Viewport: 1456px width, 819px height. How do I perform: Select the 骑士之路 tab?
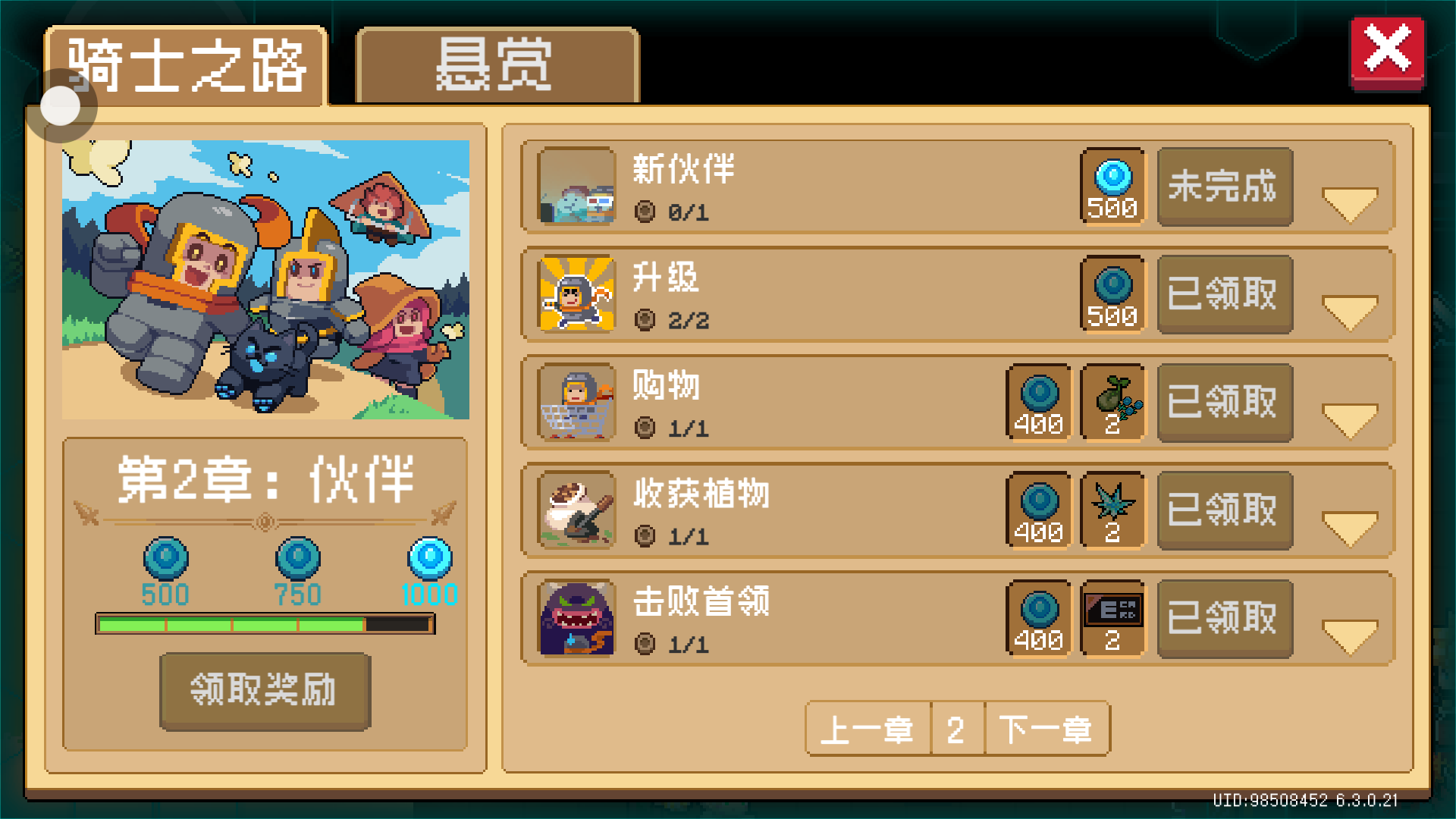tap(187, 66)
